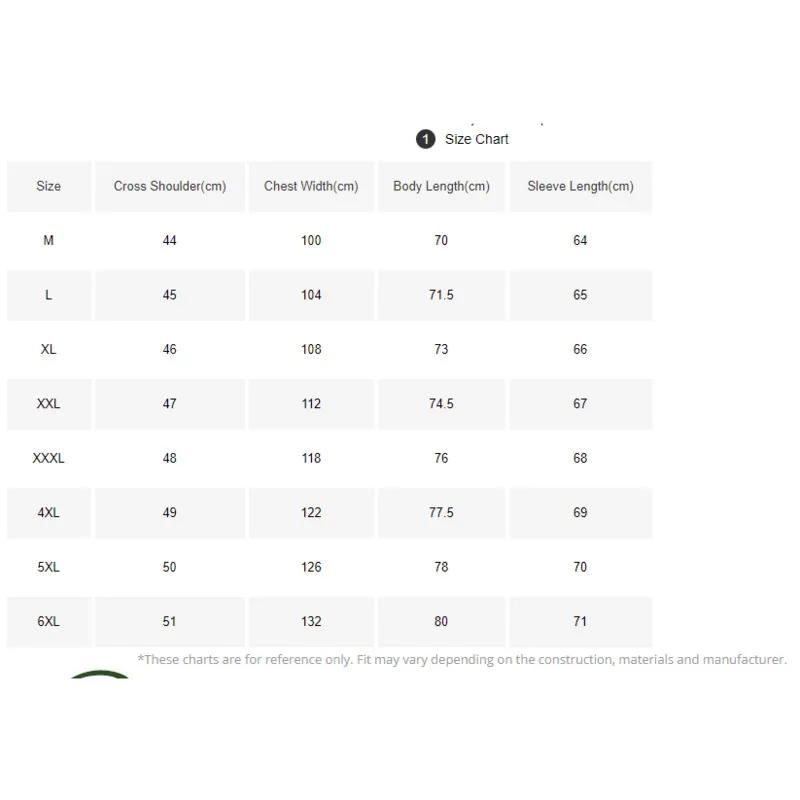Select the Cross Shoulder(cm) column header
Screen dimensions: 800x800
(x=170, y=186)
